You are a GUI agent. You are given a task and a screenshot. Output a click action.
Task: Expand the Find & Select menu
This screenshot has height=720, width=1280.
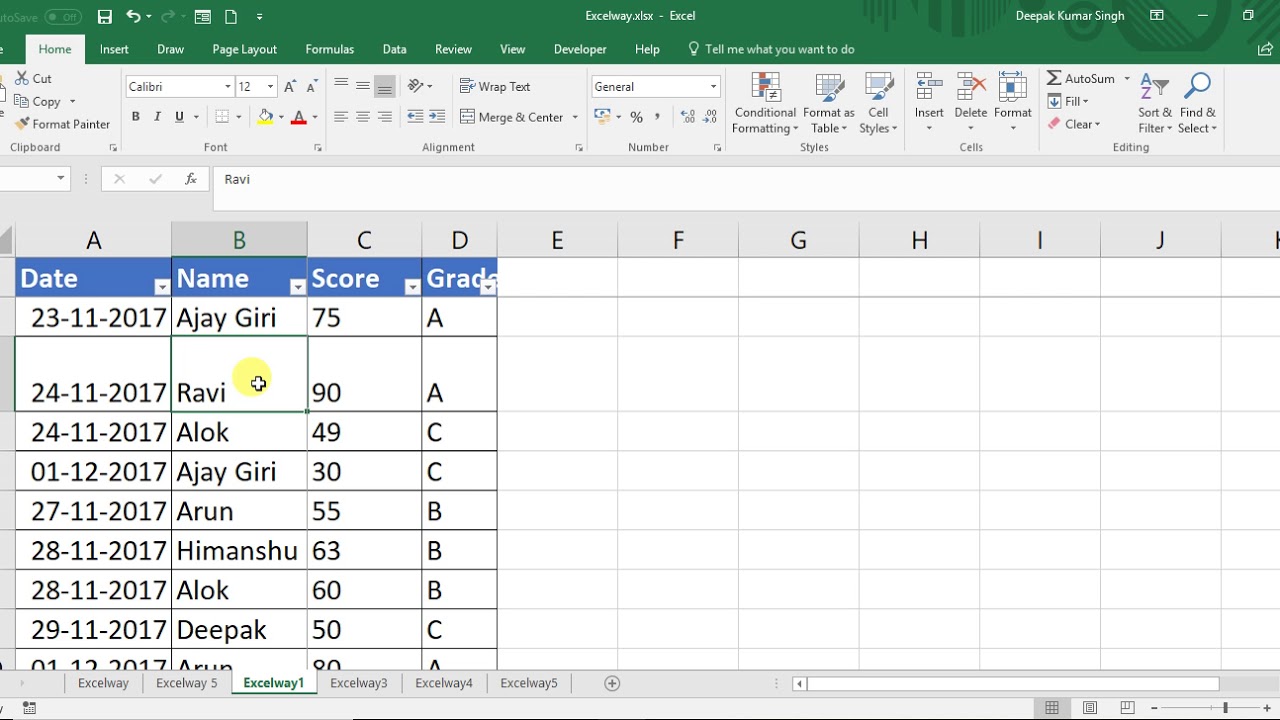tap(1197, 103)
